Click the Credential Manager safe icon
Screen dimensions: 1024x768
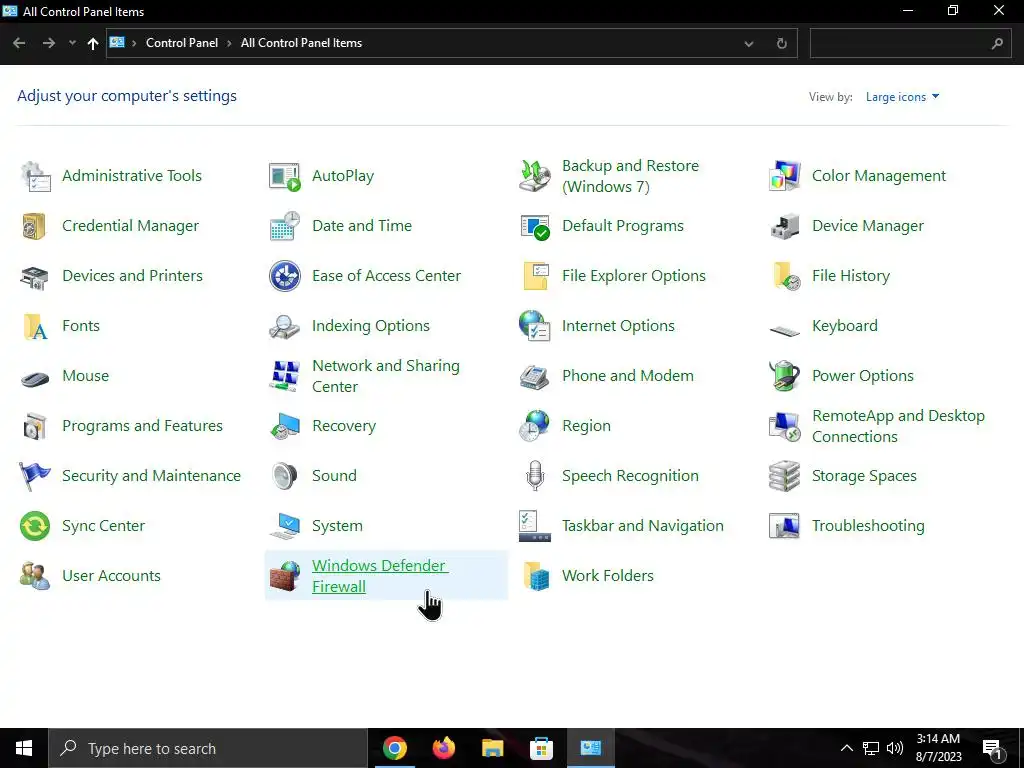[x=35, y=226]
